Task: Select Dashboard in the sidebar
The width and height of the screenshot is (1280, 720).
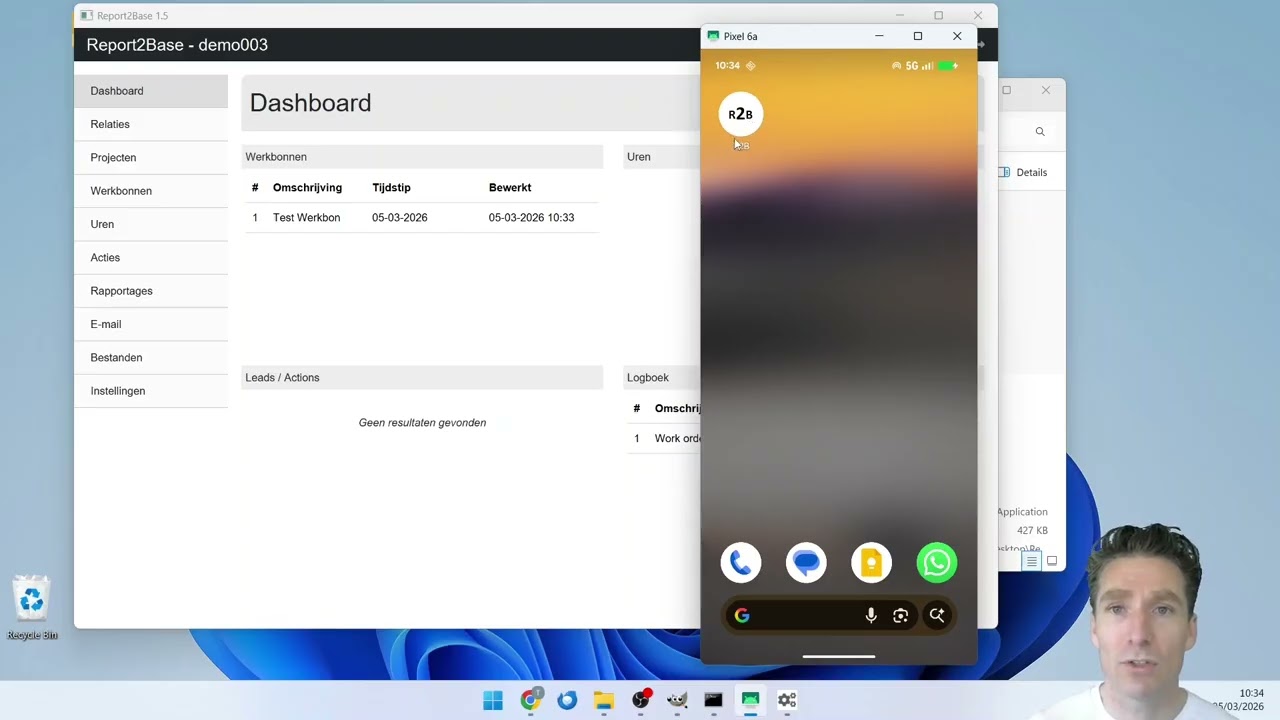Action: [151, 91]
